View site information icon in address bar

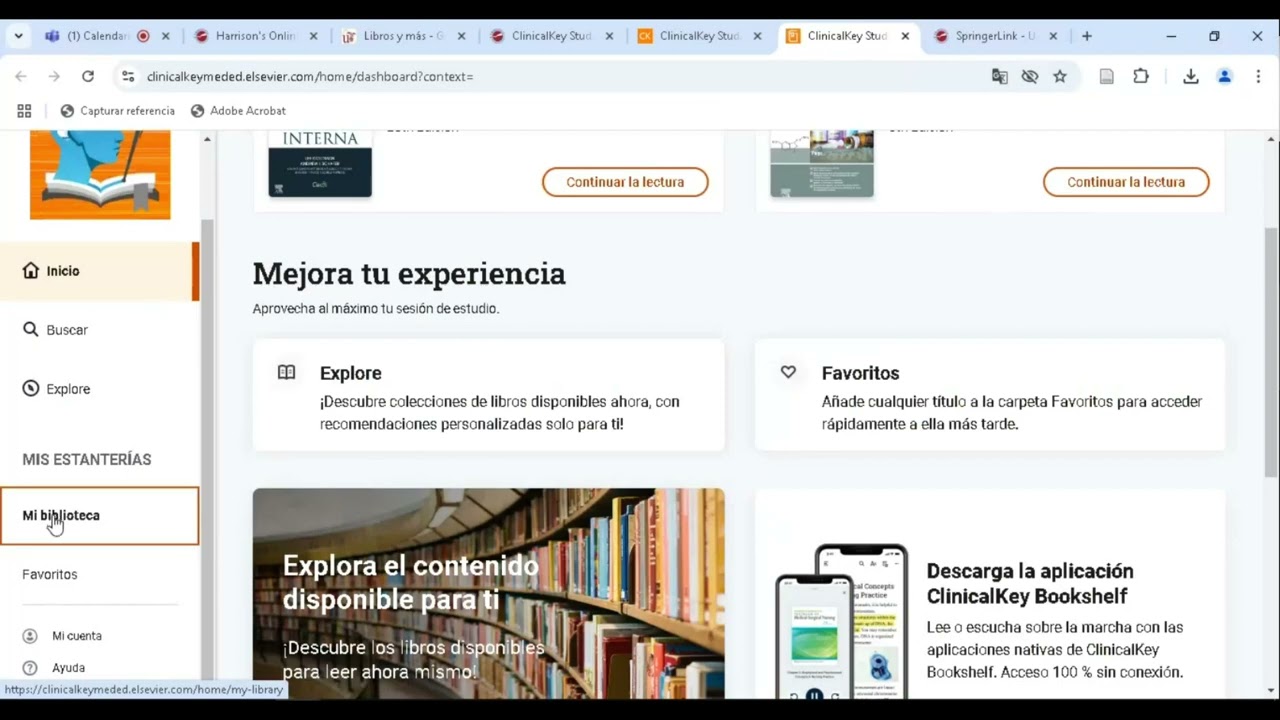click(x=127, y=76)
